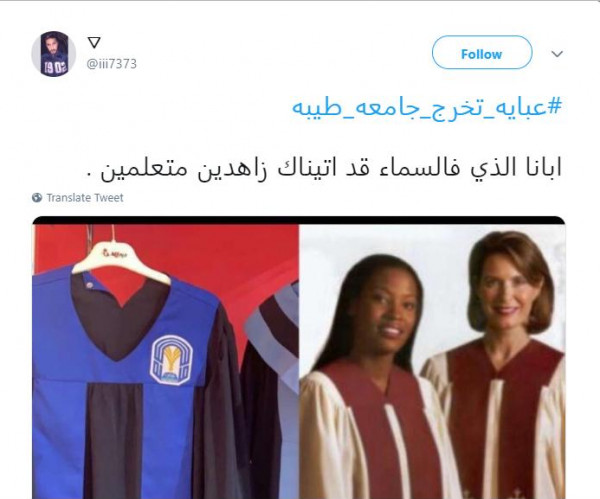
Task: Open the blue Arabic hashtag link
Action: point(427,107)
